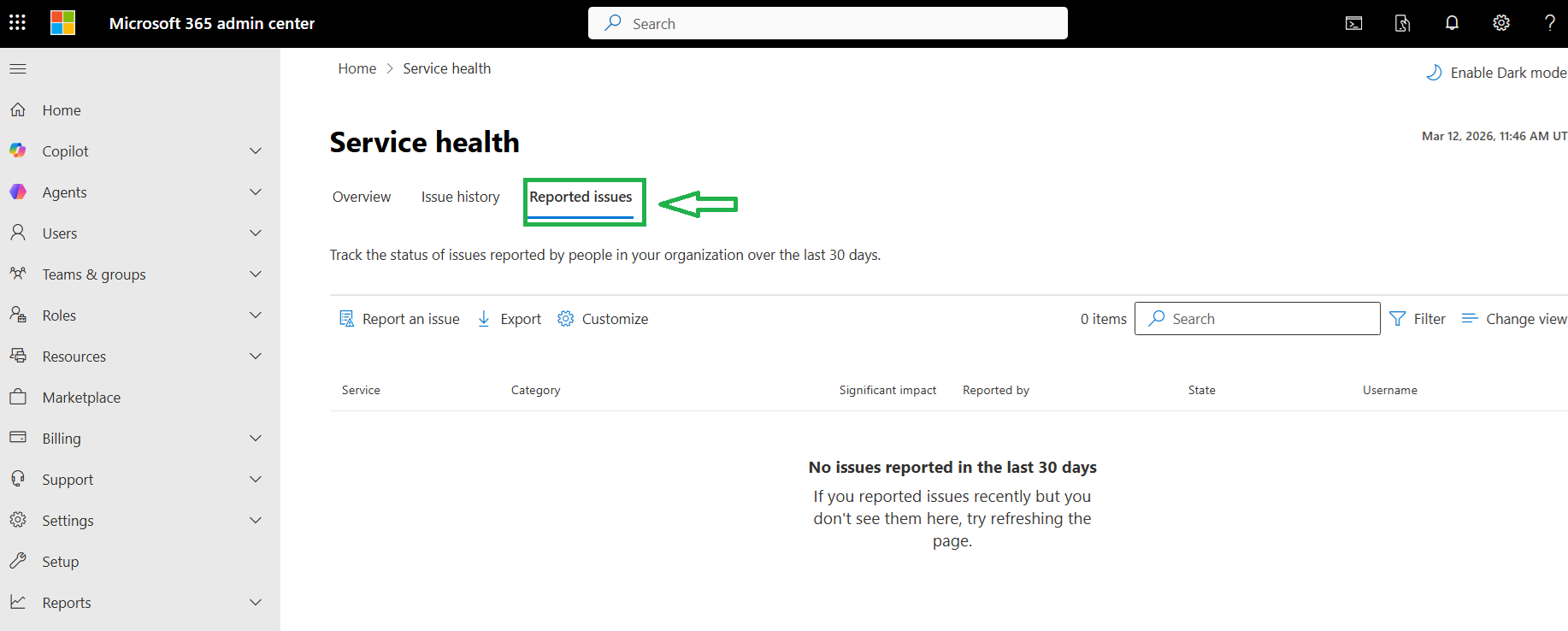This screenshot has width=1568, height=631.
Task: Click the Billing card icon
Action: pos(18,438)
